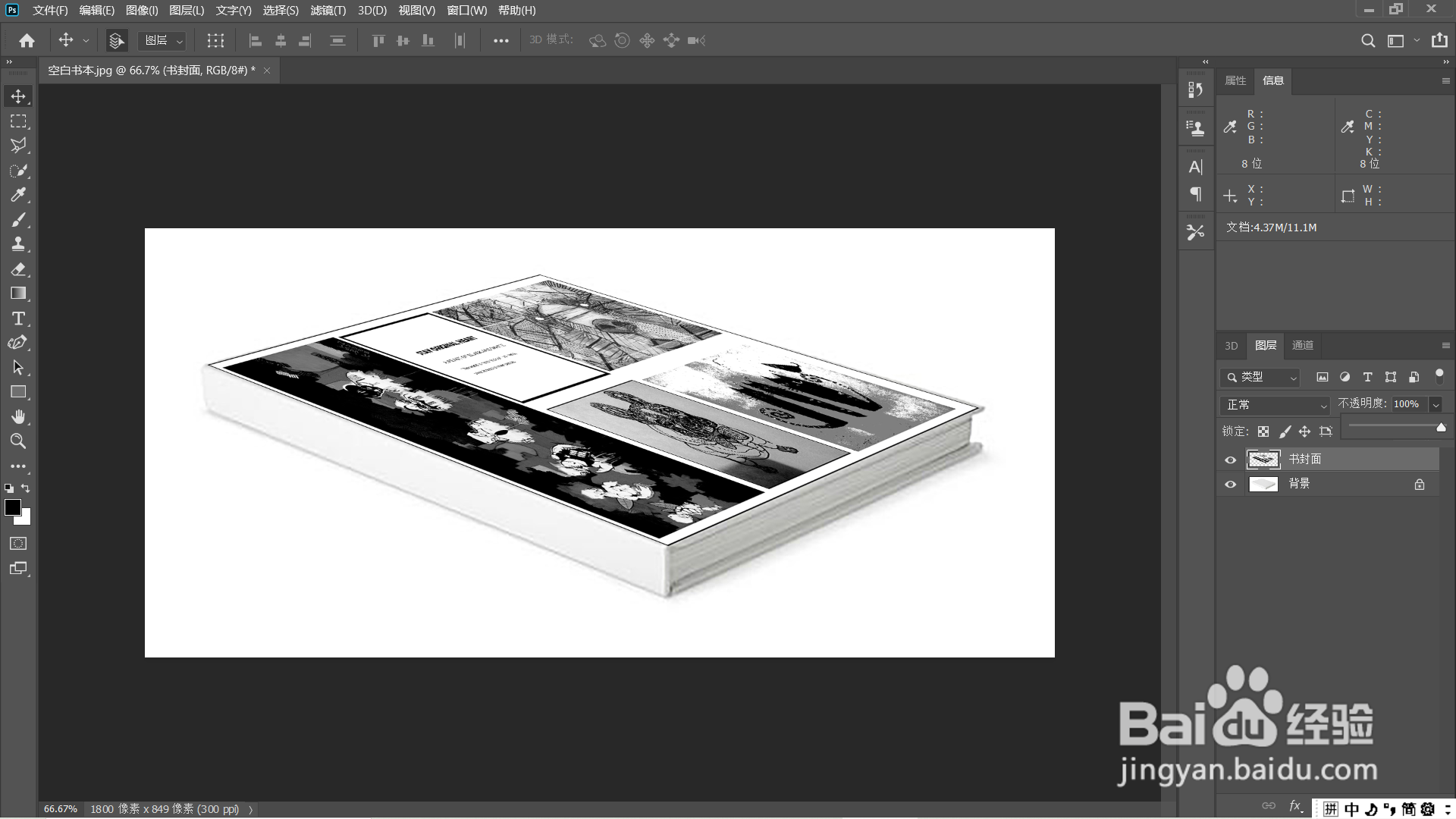
Task: Change screen mode from the toolbox
Action: 18,569
